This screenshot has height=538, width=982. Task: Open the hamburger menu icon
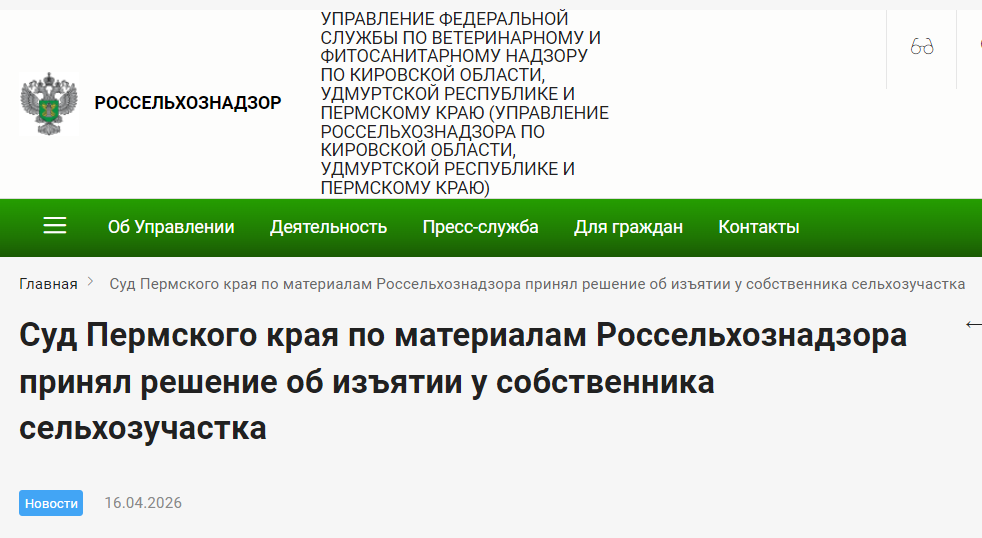pos(54,225)
